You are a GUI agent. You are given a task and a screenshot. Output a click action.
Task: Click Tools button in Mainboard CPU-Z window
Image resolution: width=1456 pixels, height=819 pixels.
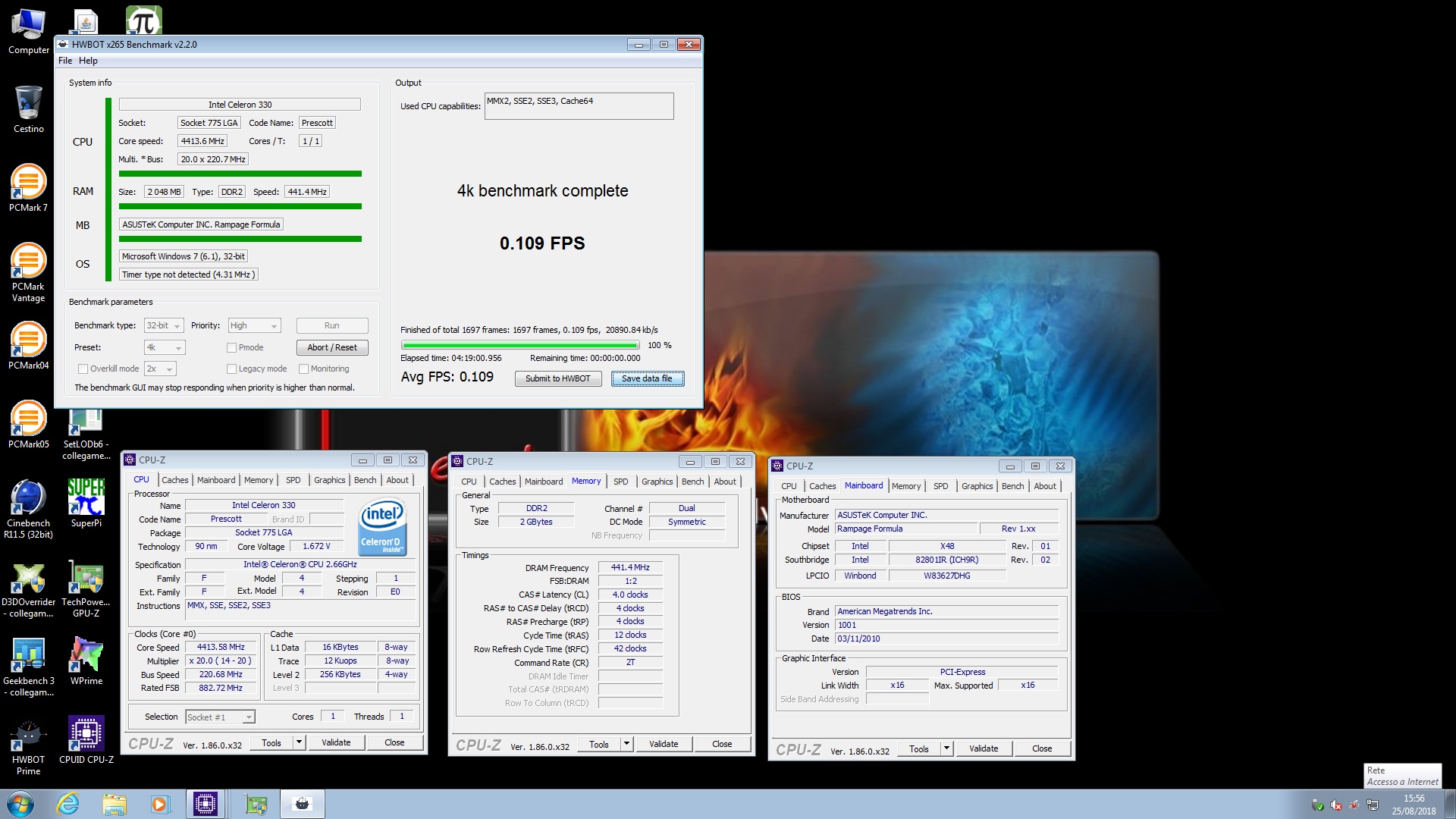(919, 748)
